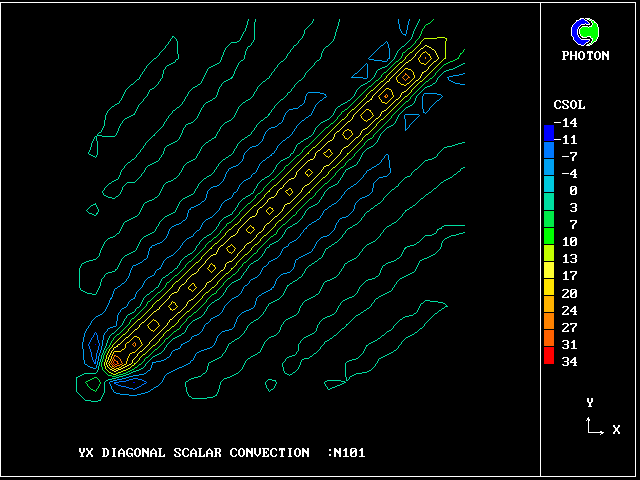Select legend value 24
The width and height of the screenshot is (640, 480).
pyautogui.click(x=569, y=310)
